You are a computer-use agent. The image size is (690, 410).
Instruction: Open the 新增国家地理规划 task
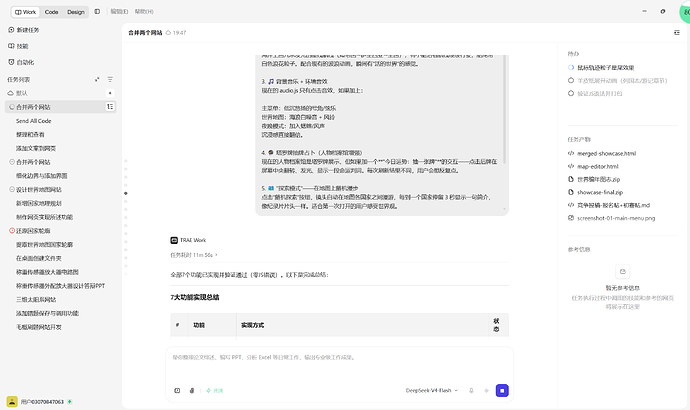tap(39, 203)
